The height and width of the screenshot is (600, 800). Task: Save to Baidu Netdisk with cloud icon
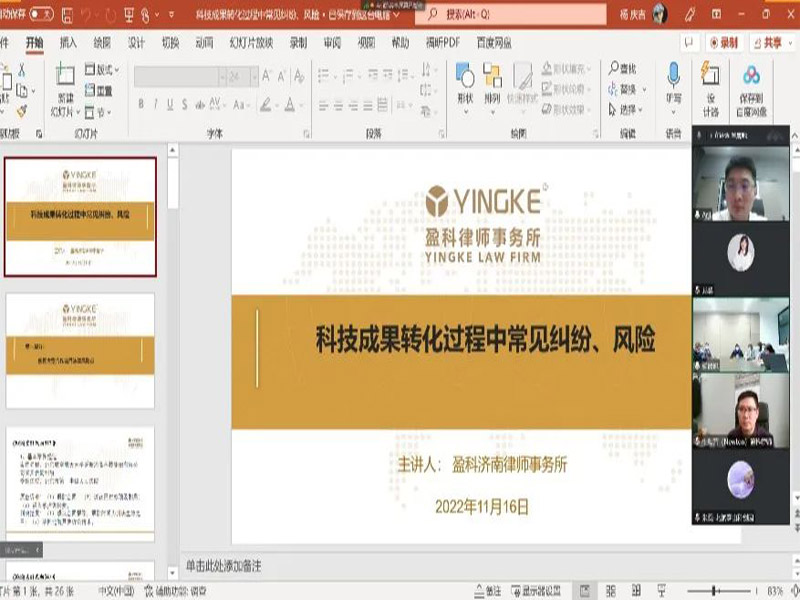pyautogui.click(x=752, y=91)
